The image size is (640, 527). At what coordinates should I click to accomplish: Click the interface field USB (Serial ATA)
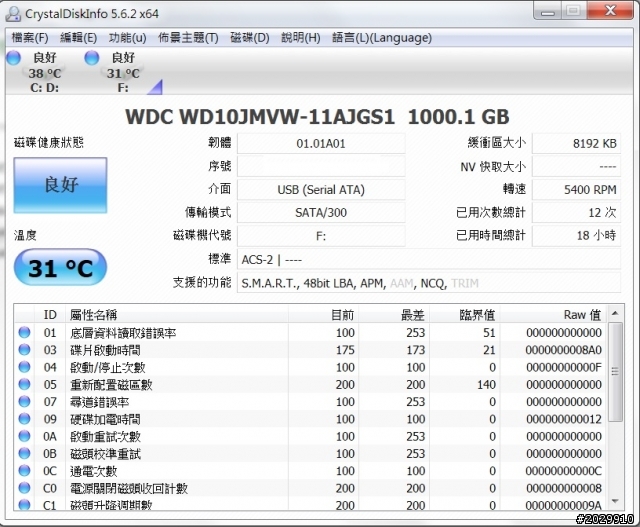(321, 190)
